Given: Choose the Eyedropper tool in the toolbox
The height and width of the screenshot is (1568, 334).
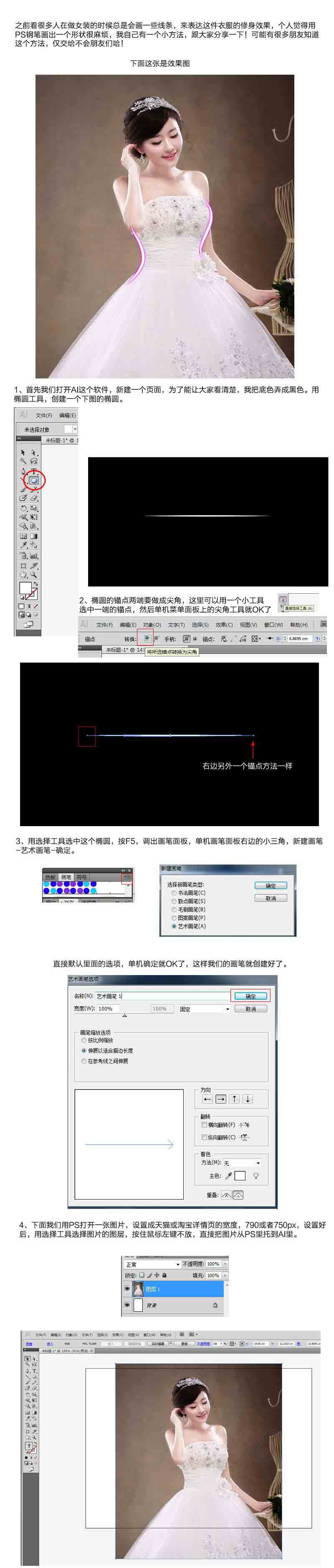Looking at the screenshot, I should [24, 545].
